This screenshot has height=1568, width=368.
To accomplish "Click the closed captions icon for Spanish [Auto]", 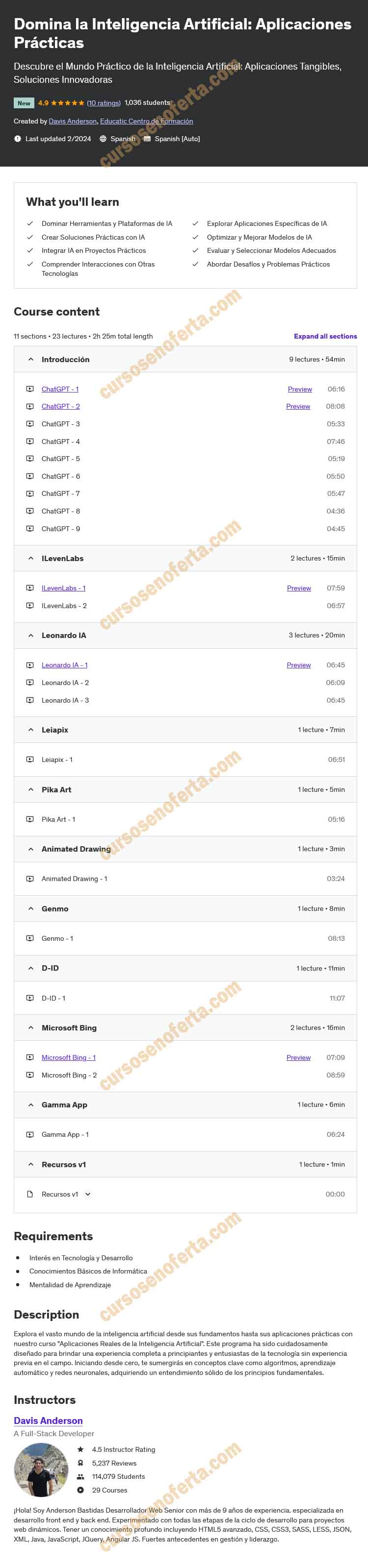I will [147, 139].
